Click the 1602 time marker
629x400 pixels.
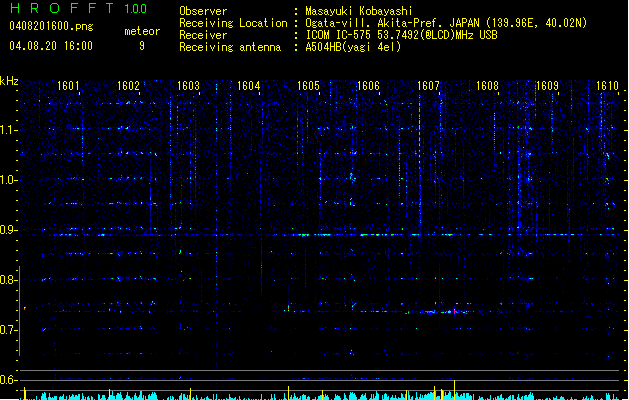[x=128, y=86]
